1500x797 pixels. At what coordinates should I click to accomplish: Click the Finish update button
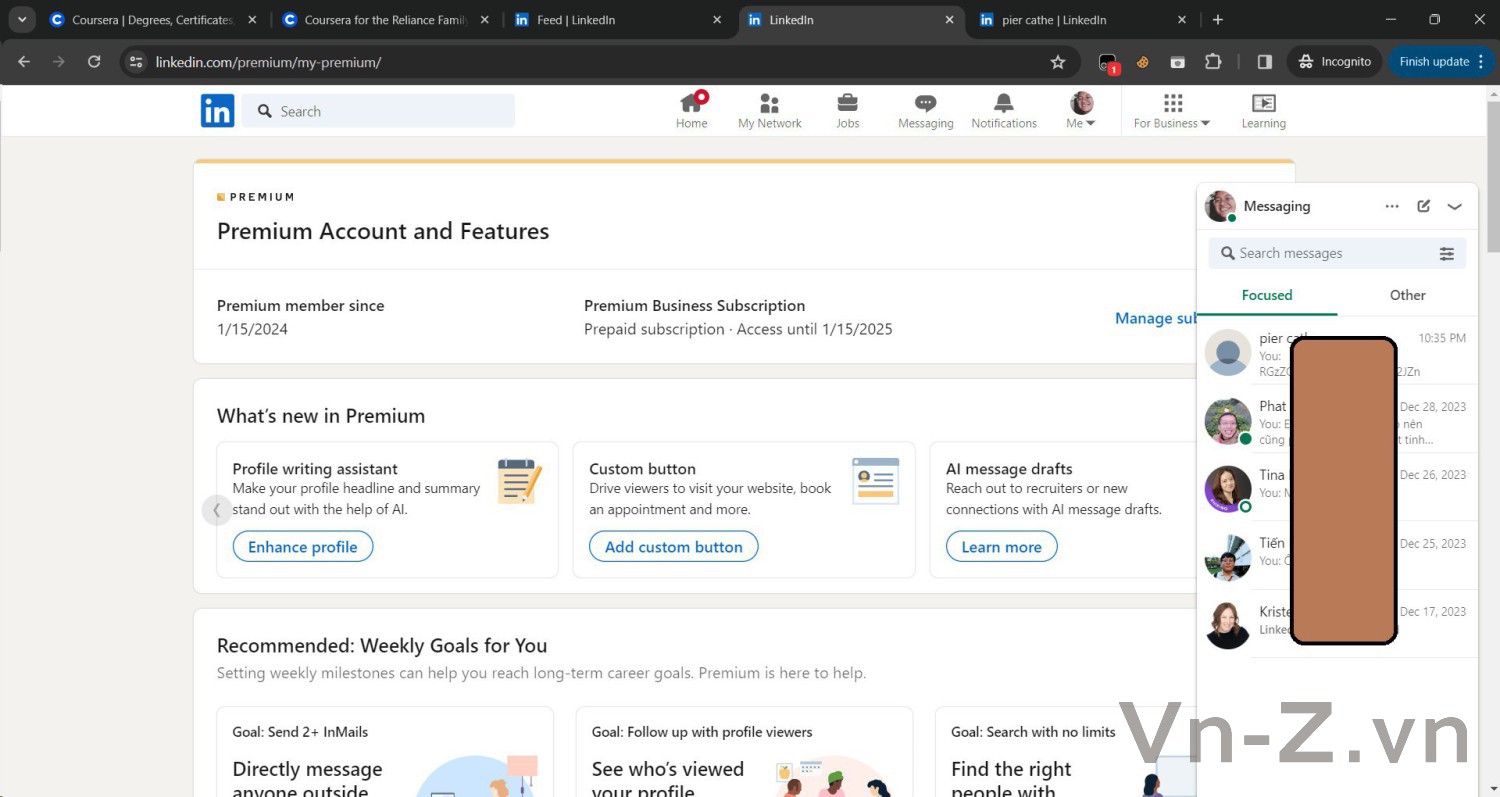1441,62
